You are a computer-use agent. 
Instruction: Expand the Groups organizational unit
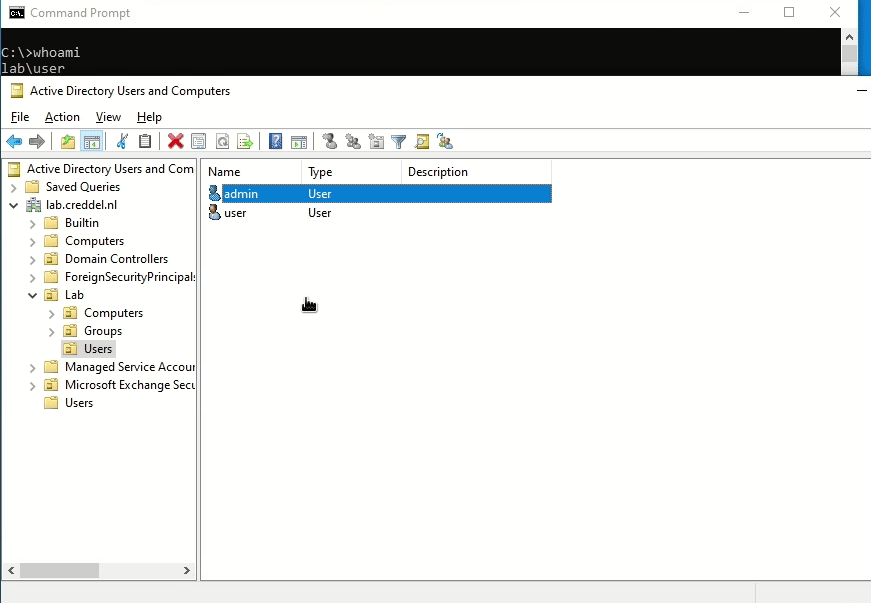pyautogui.click(x=52, y=331)
